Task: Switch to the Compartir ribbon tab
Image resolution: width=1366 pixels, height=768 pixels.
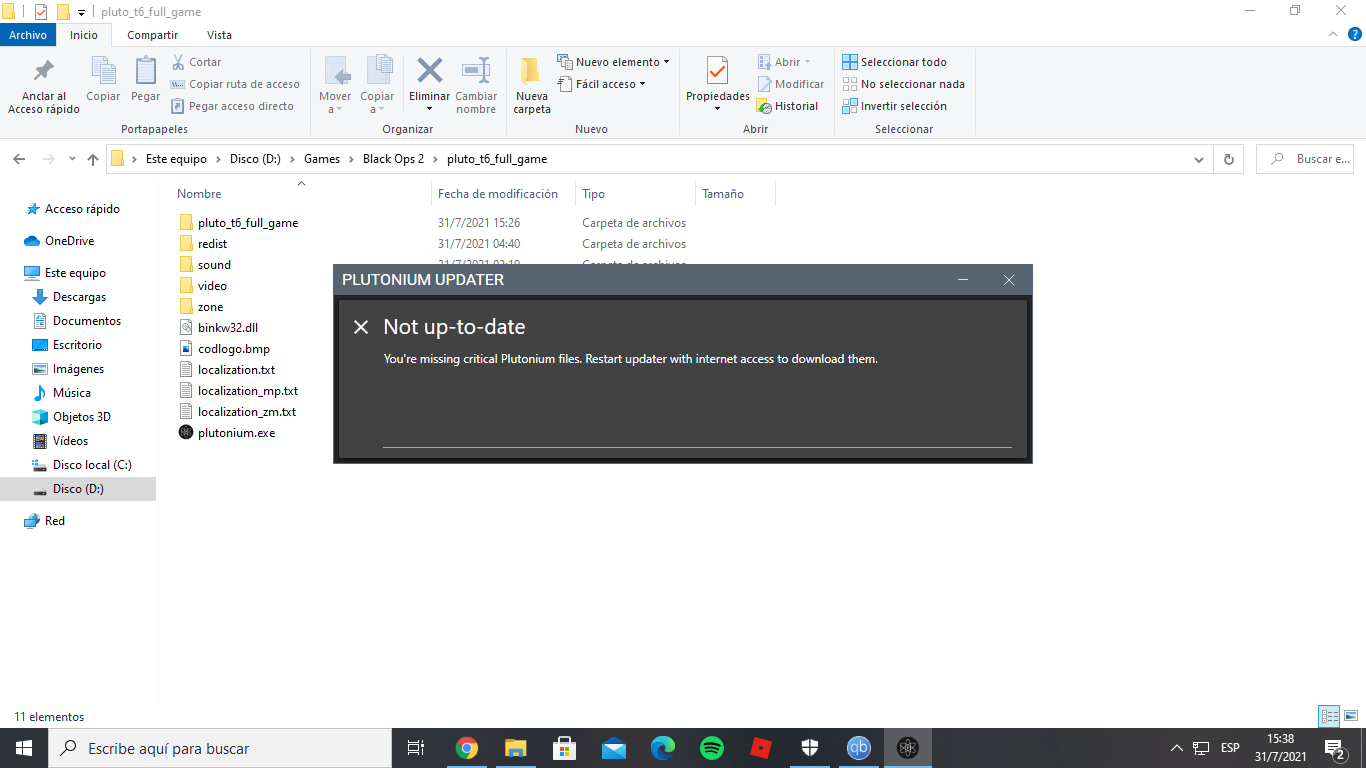Action: (x=152, y=35)
